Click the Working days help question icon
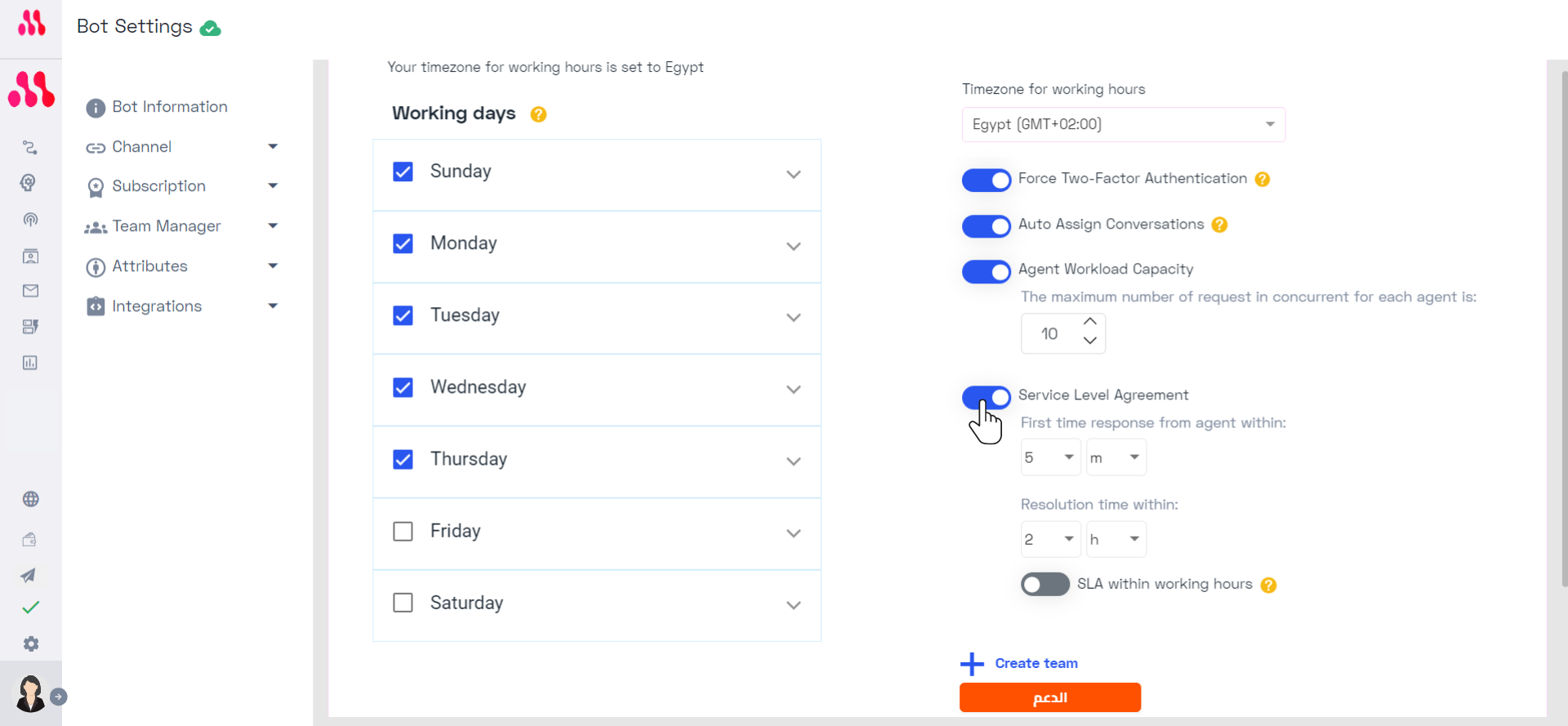The width and height of the screenshot is (1568, 726). [538, 114]
